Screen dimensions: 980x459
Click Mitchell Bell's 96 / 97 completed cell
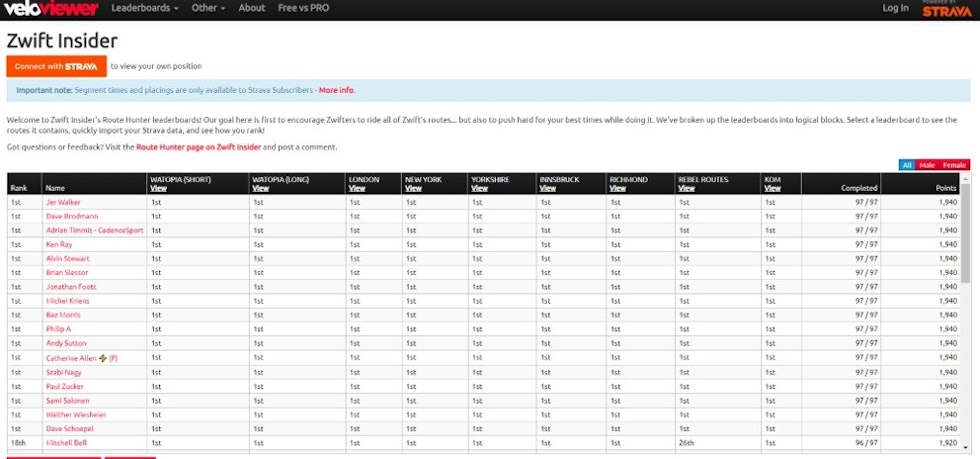[841, 443]
